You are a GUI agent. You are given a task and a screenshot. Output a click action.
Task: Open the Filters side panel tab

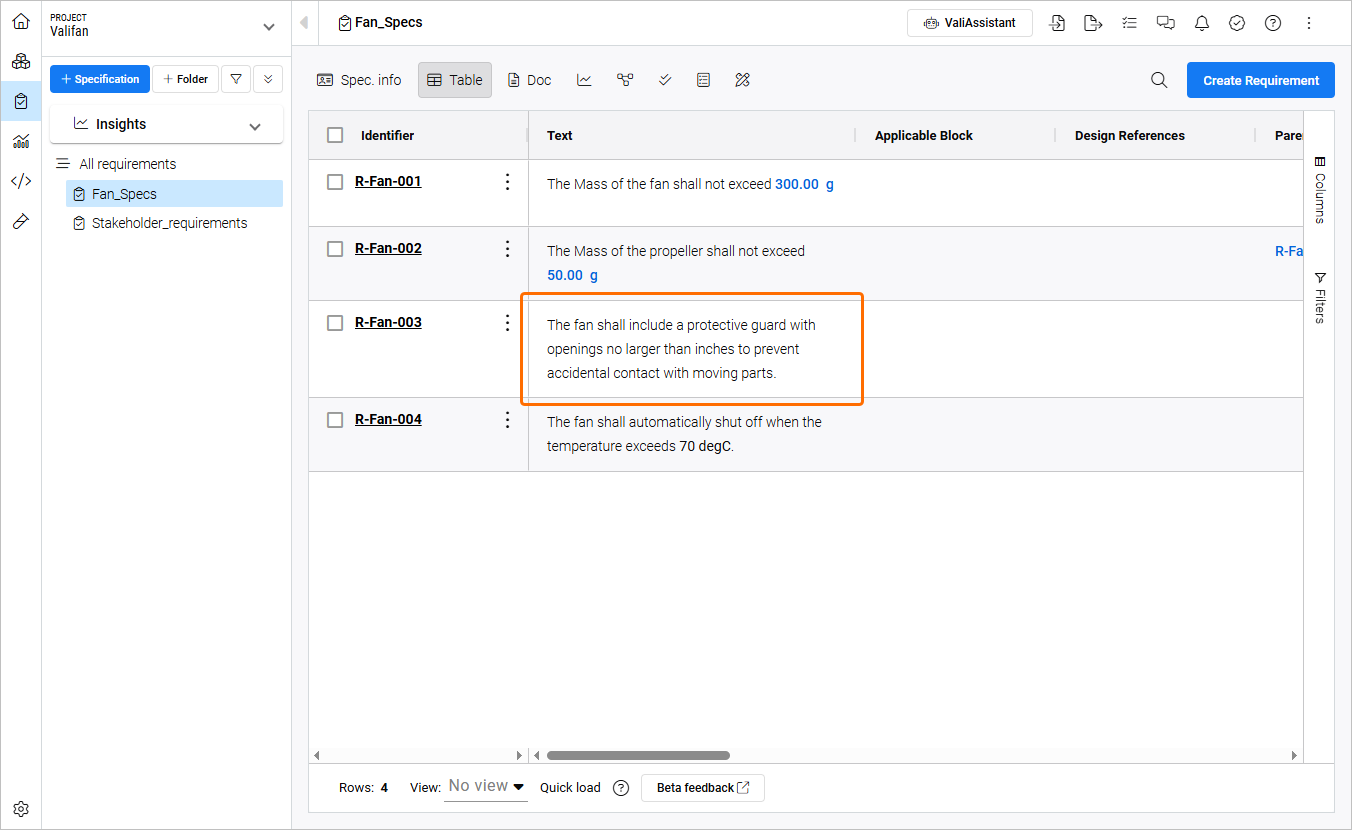point(1319,298)
